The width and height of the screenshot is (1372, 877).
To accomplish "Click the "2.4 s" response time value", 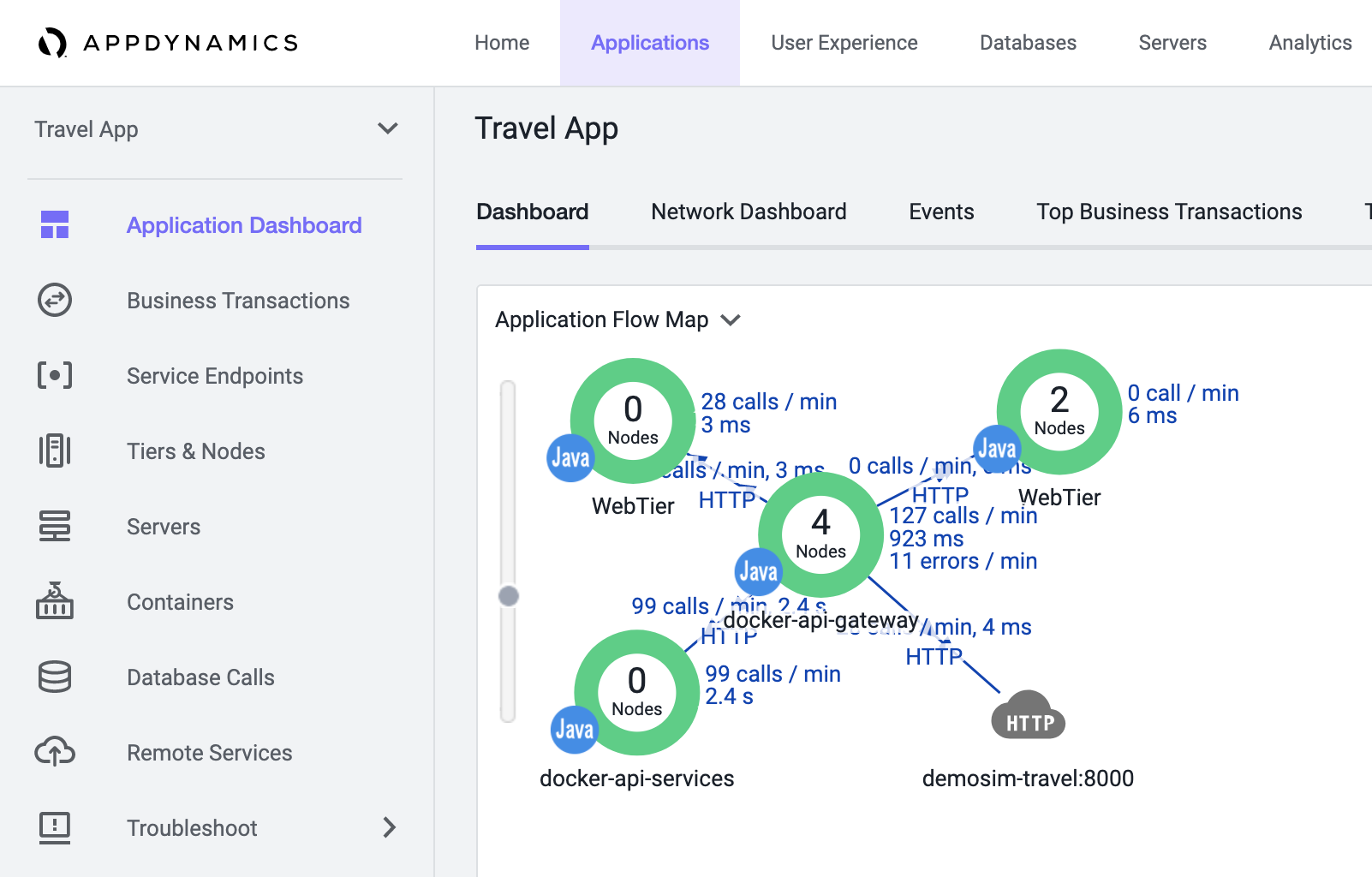I will 729,696.
